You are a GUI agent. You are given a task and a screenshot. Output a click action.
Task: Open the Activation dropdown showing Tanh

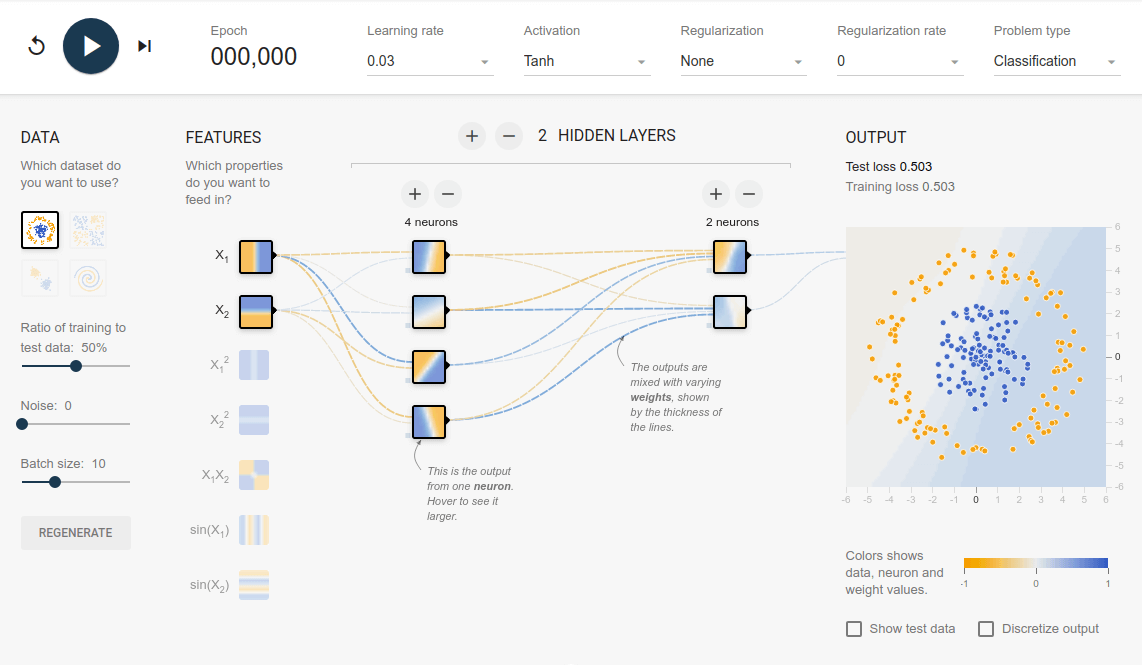point(586,61)
